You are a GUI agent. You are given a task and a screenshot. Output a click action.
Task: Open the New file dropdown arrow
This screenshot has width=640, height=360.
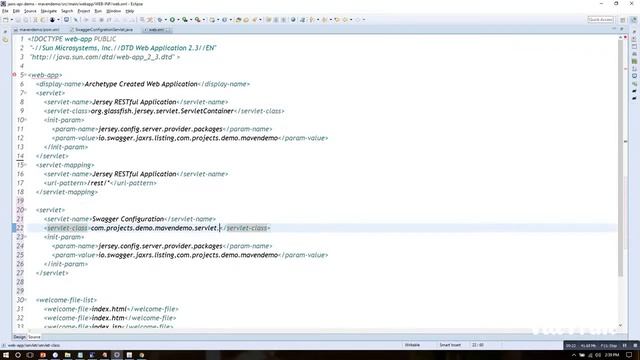click(11, 20)
